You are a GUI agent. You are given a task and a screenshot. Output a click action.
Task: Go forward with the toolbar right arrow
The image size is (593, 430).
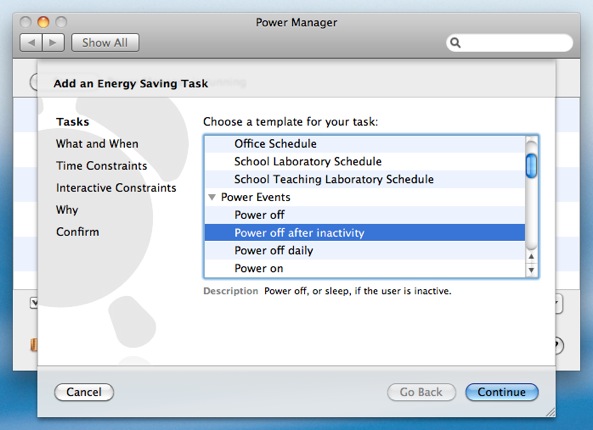[x=53, y=43]
